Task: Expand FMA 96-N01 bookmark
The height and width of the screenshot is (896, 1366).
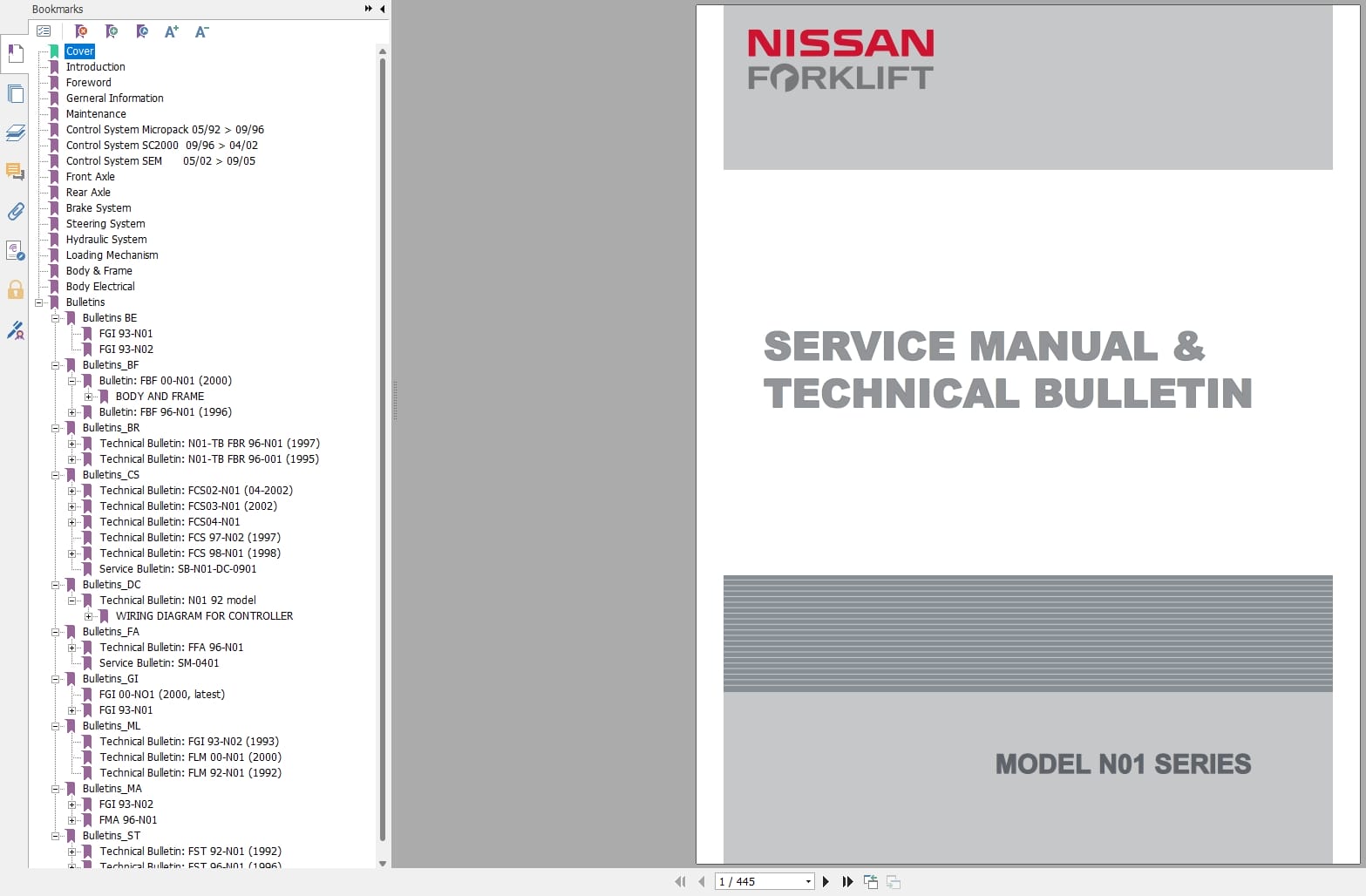Action: point(71,820)
